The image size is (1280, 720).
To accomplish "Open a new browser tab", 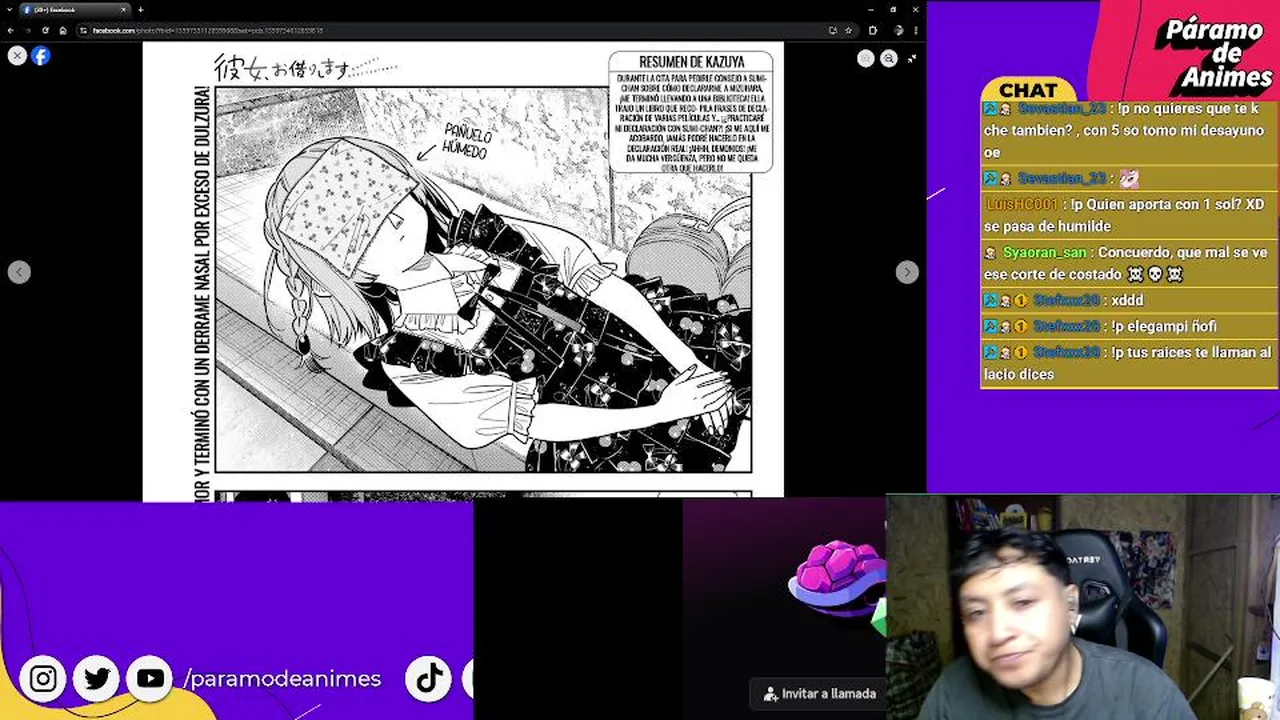I will tap(141, 10).
